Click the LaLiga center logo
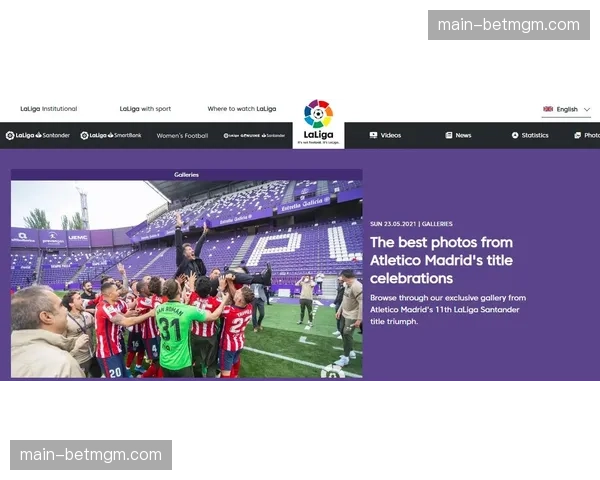The height and width of the screenshot is (480, 600). (x=318, y=122)
